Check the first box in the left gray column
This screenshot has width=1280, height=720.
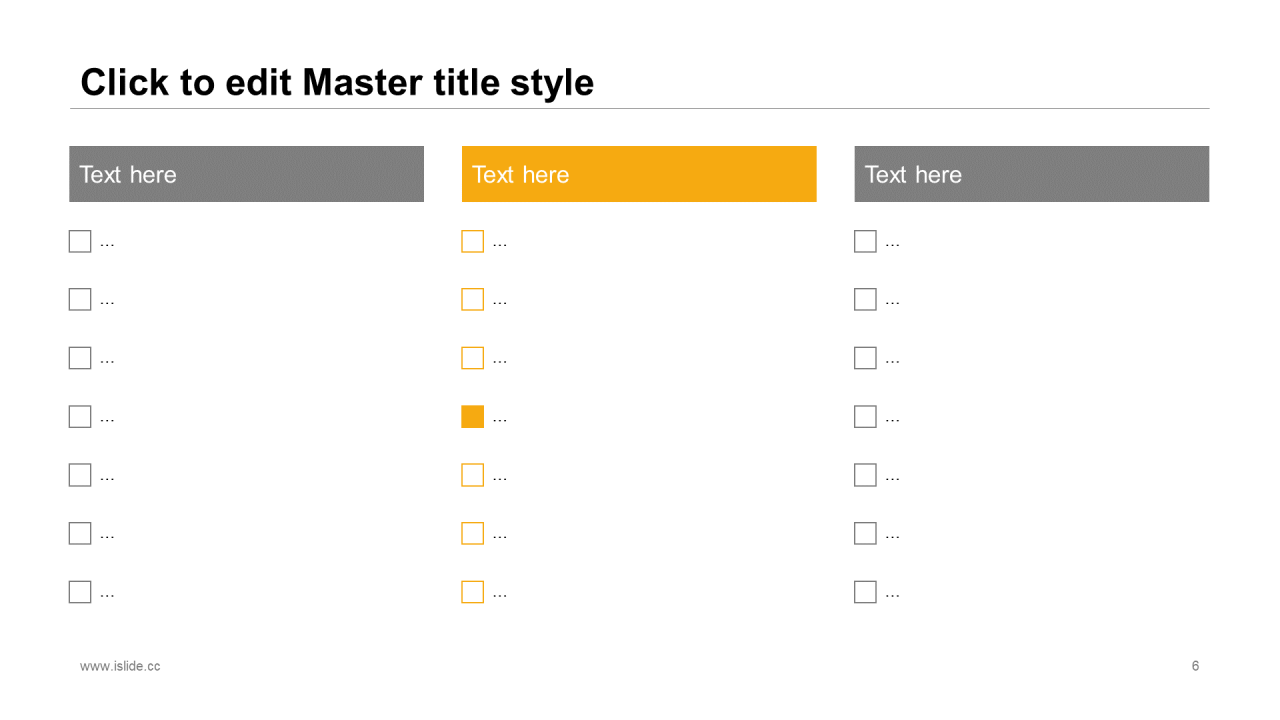point(80,241)
